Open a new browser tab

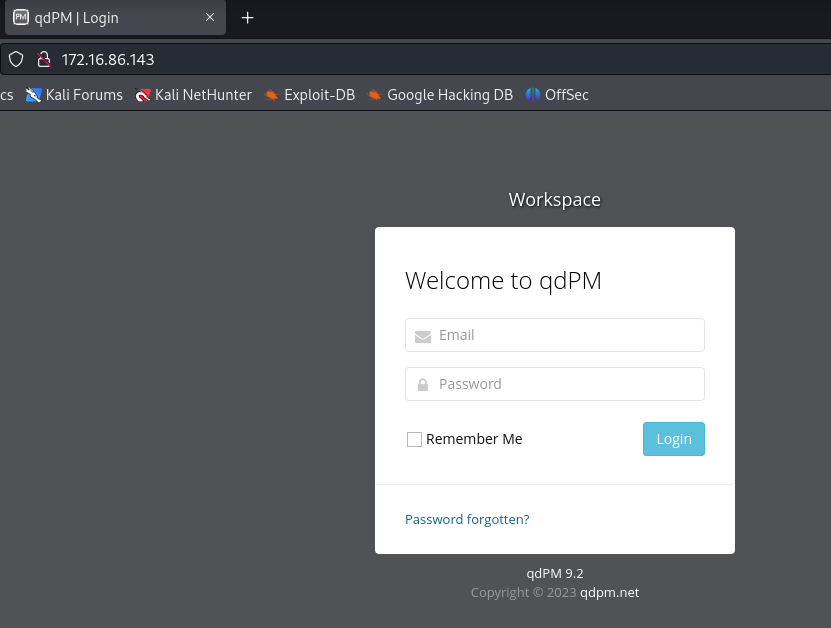point(247,18)
